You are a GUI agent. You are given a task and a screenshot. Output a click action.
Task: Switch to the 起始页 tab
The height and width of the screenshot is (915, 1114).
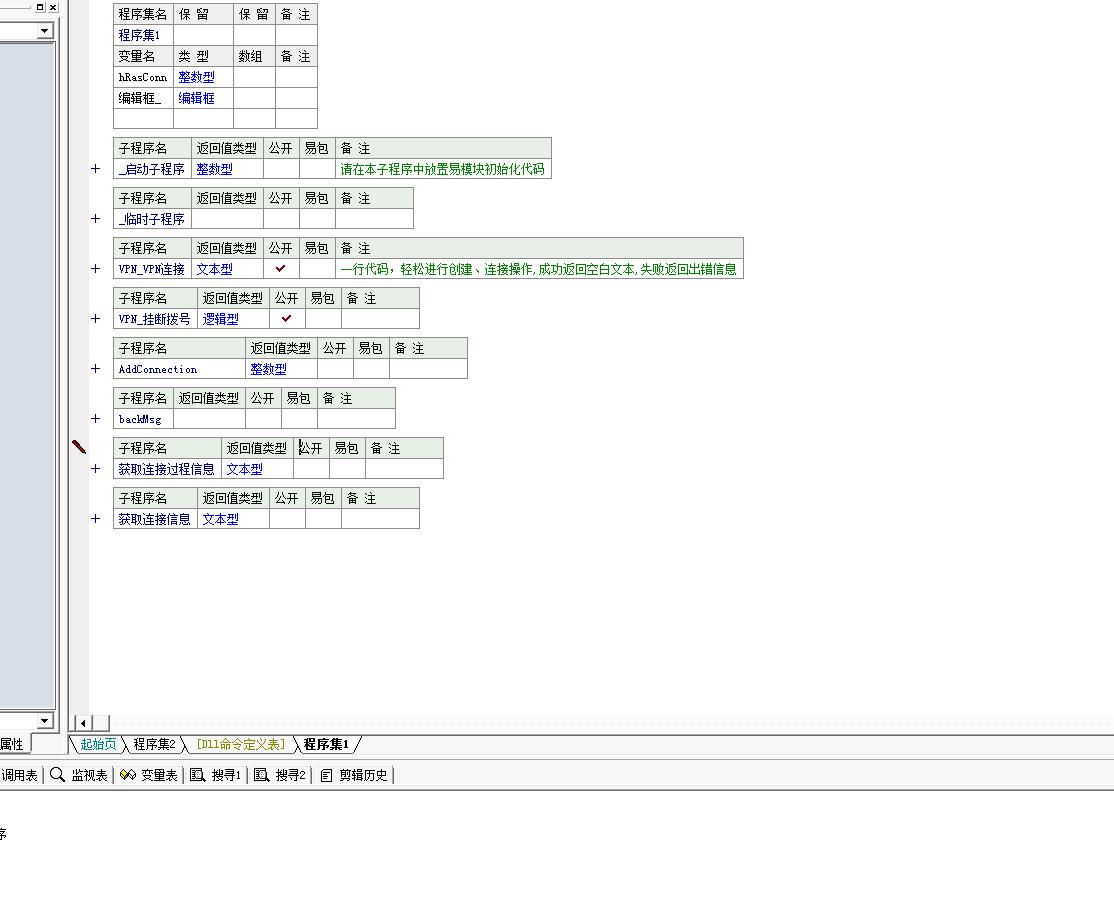pyautogui.click(x=98, y=744)
